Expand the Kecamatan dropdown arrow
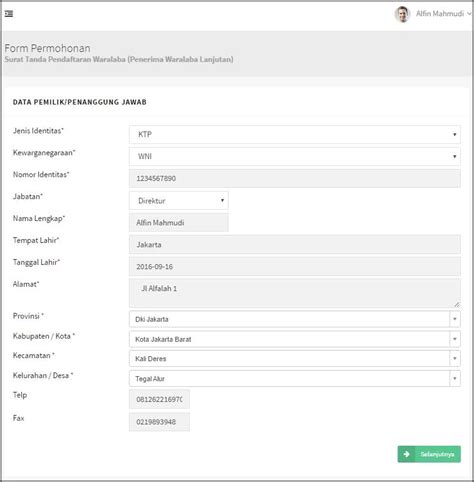Screen dimensions: 474x482 455,358
